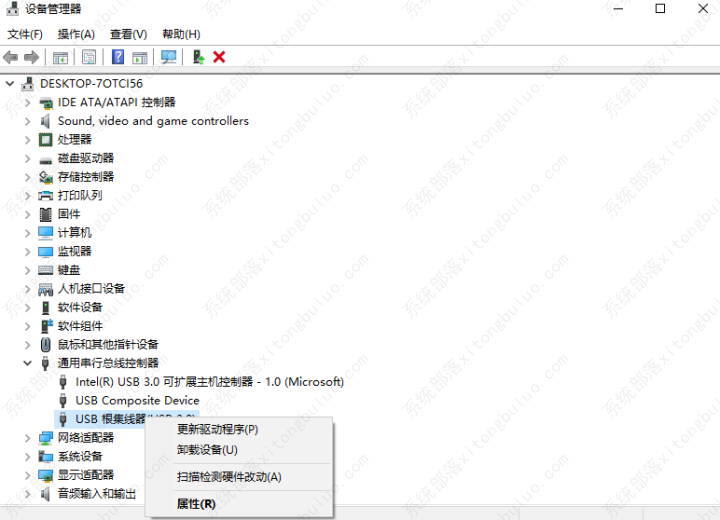Select the 键盘 category in the tree
Image resolution: width=720 pixels, height=520 pixels.
pyautogui.click(x=69, y=270)
